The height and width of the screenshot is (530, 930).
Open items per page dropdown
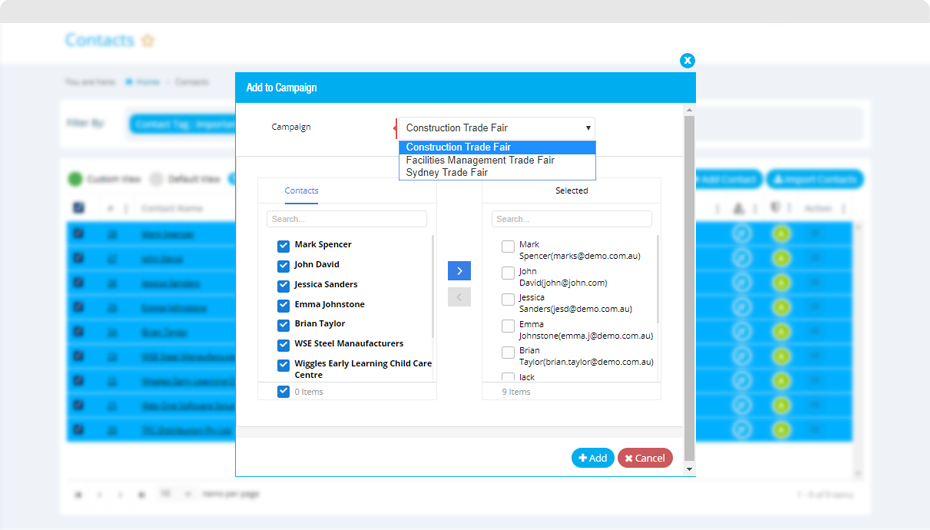click(177, 494)
